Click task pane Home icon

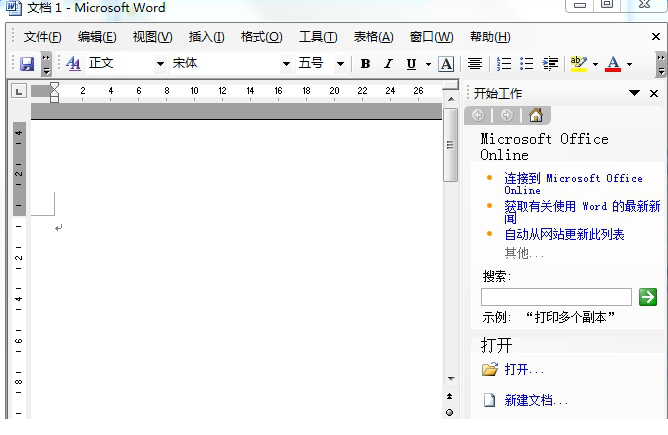coord(536,115)
